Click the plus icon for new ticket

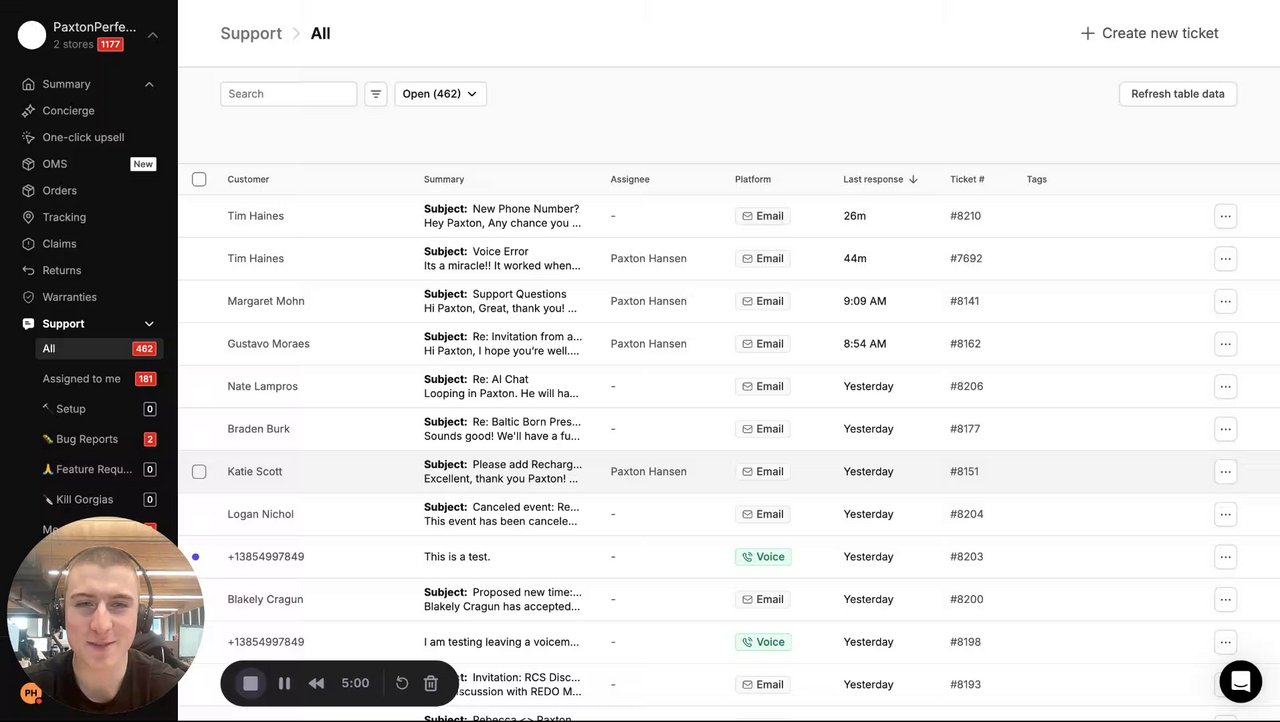coord(1087,33)
